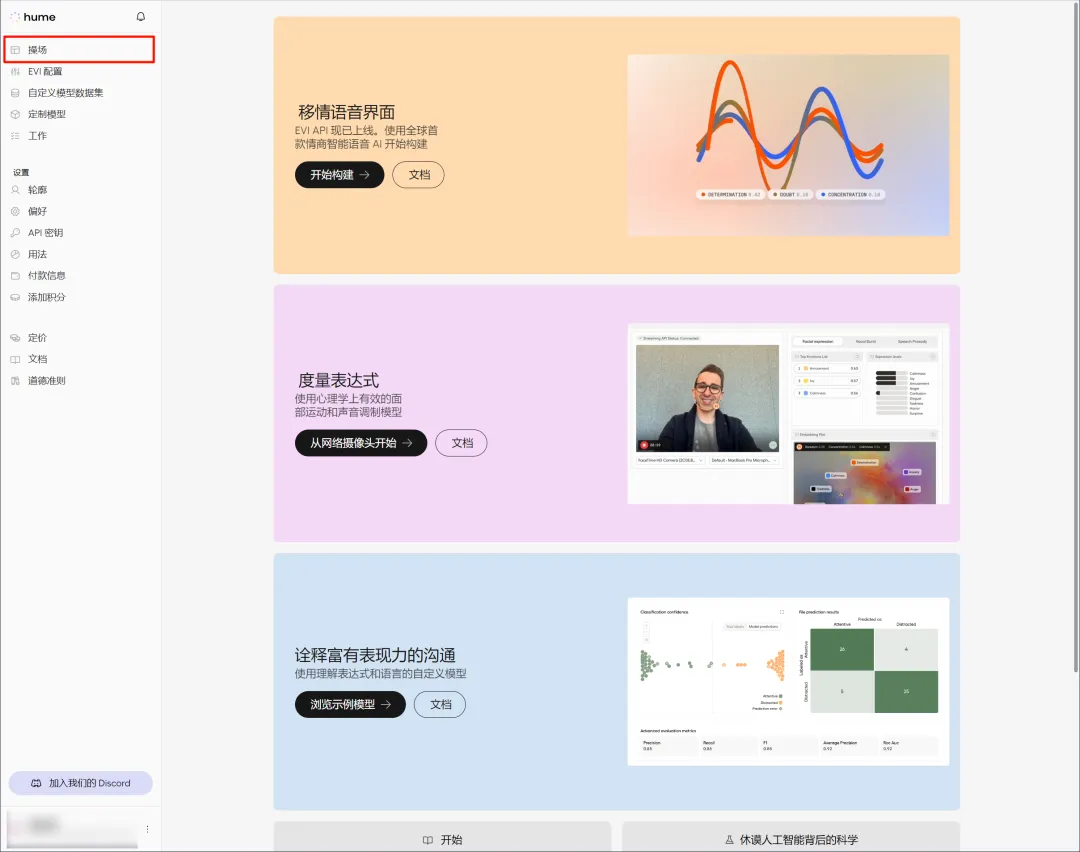Open 文档 link in 度量表达式 card
1080x852 pixels.
coord(461,443)
